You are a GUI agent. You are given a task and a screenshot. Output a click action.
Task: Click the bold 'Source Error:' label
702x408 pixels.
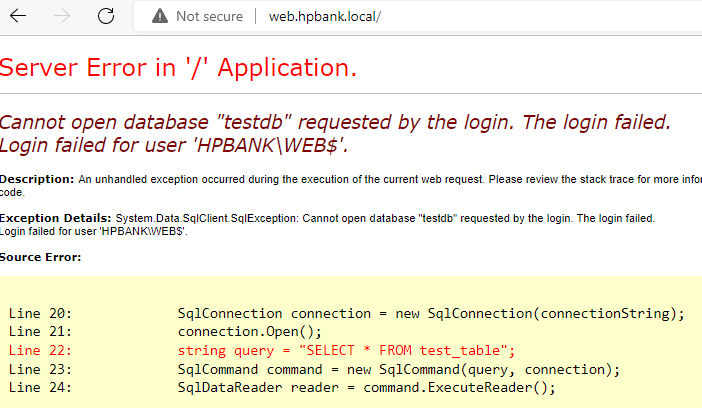[41, 257]
